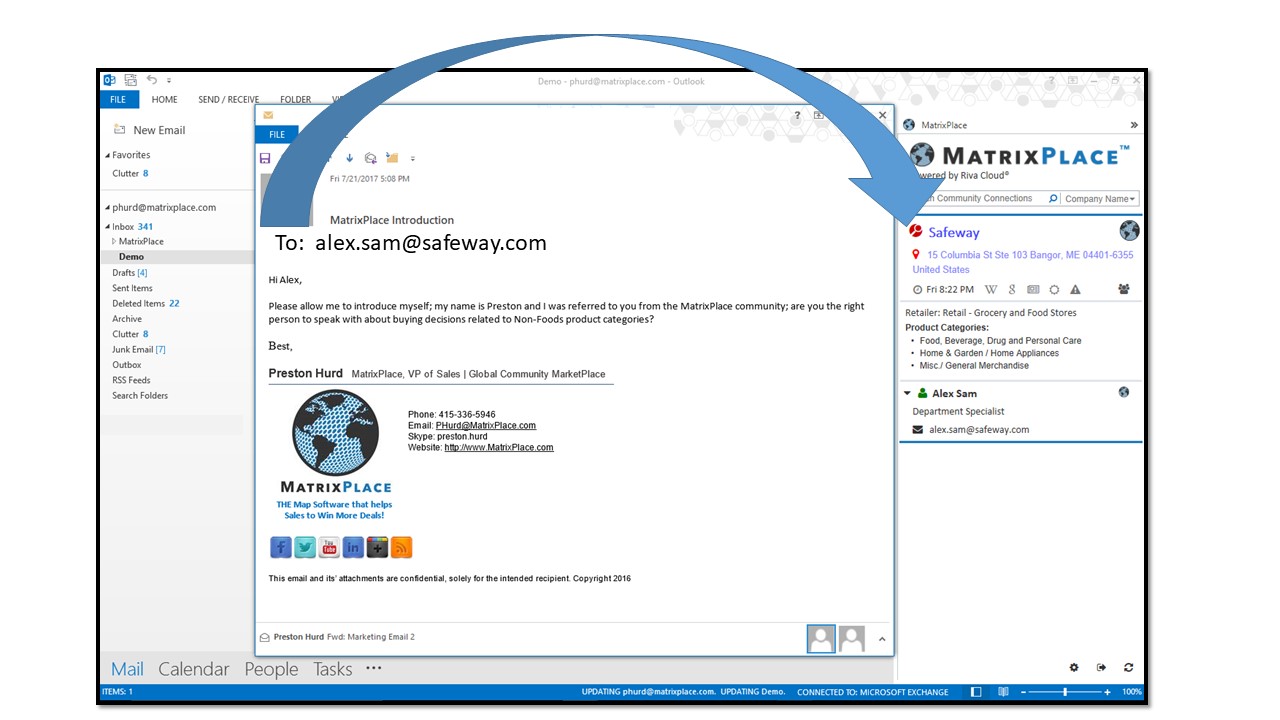Image resolution: width=1280 pixels, height=720 pixels.
Task: Click the move-to-folder icon in message toolbar
Action: 392,158
